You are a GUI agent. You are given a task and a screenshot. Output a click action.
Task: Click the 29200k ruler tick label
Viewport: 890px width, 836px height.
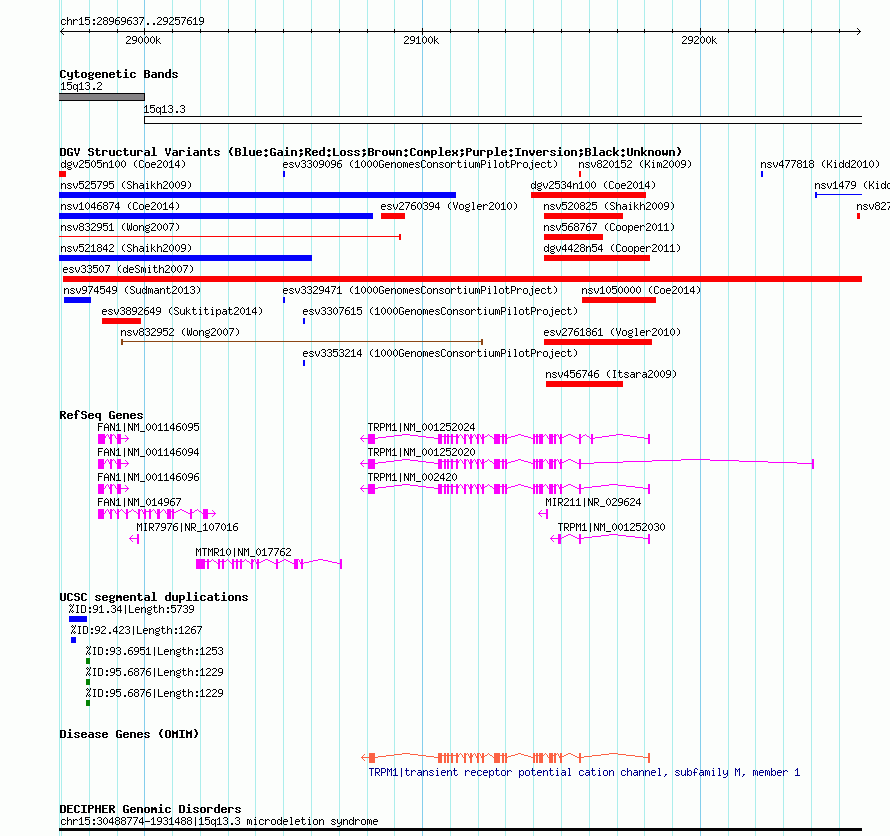point(699,40)
